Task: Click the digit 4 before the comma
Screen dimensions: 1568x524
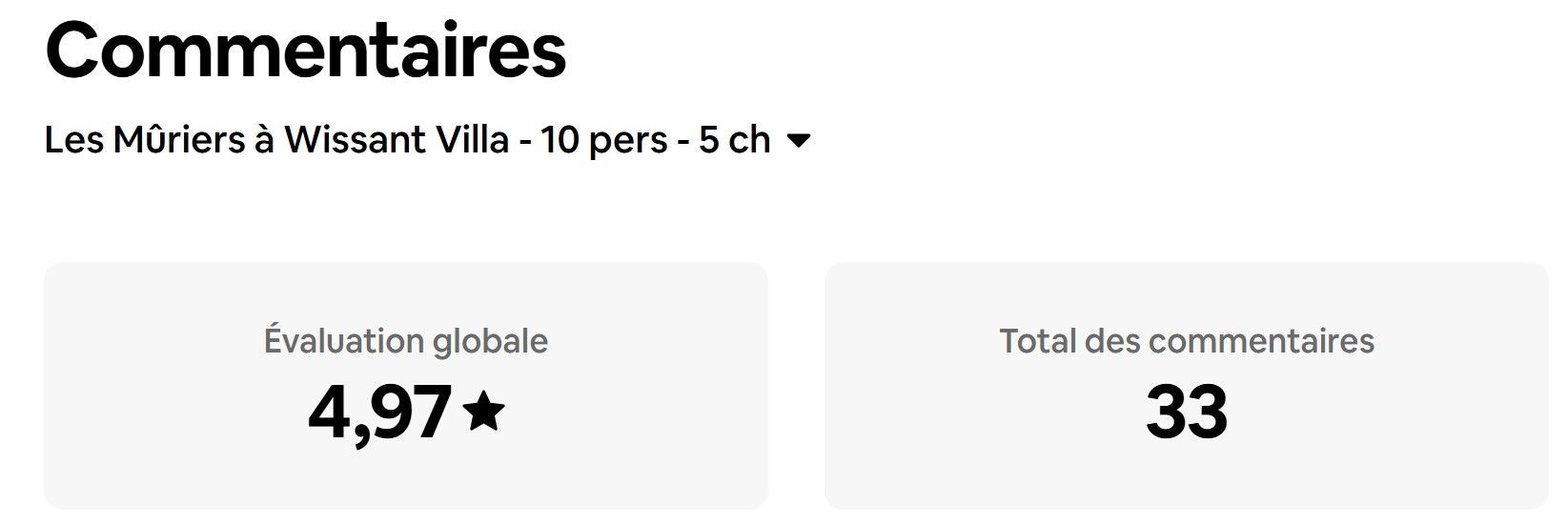Action: [x=328, y=413]
